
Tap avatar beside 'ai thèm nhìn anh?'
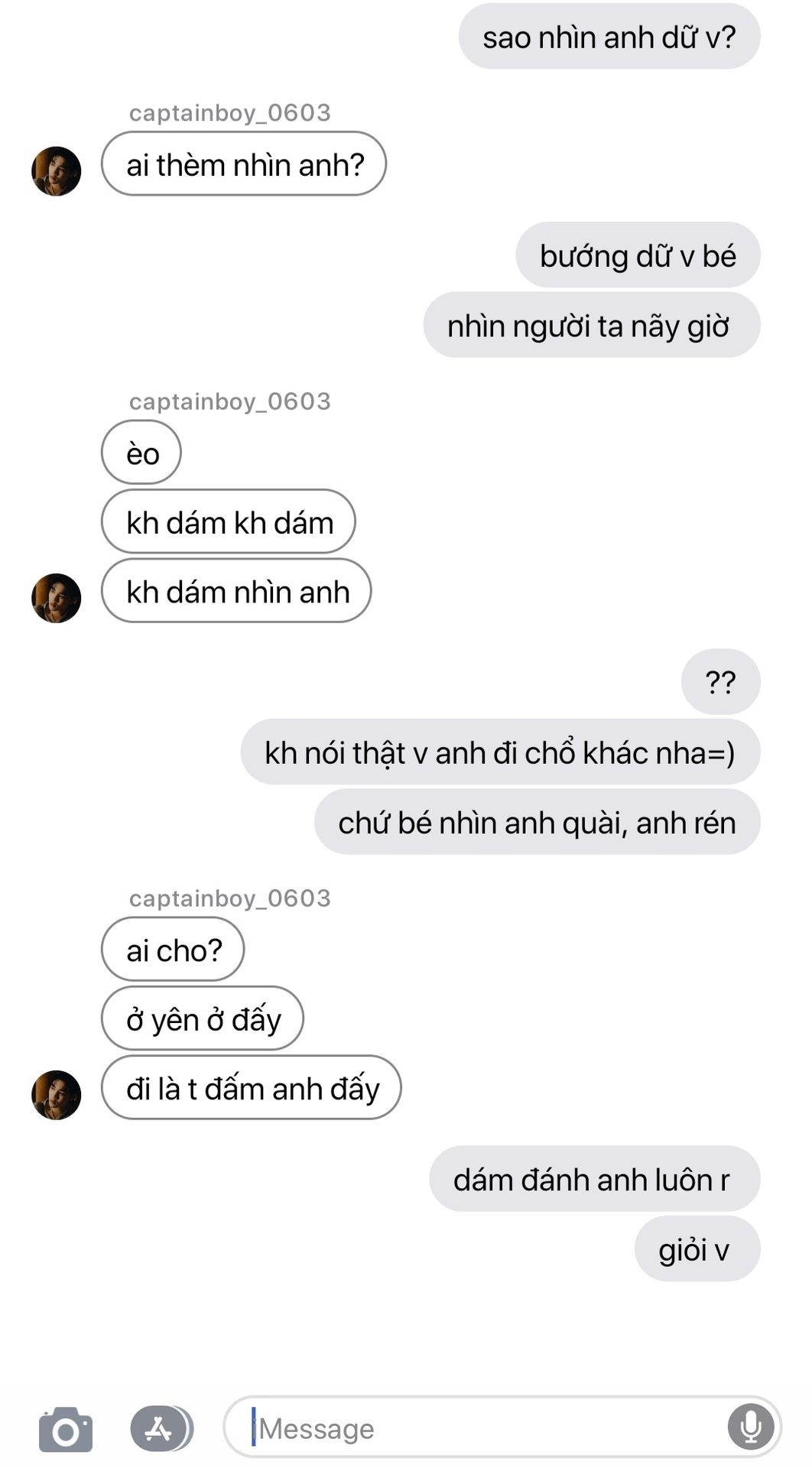click(56, 171)
